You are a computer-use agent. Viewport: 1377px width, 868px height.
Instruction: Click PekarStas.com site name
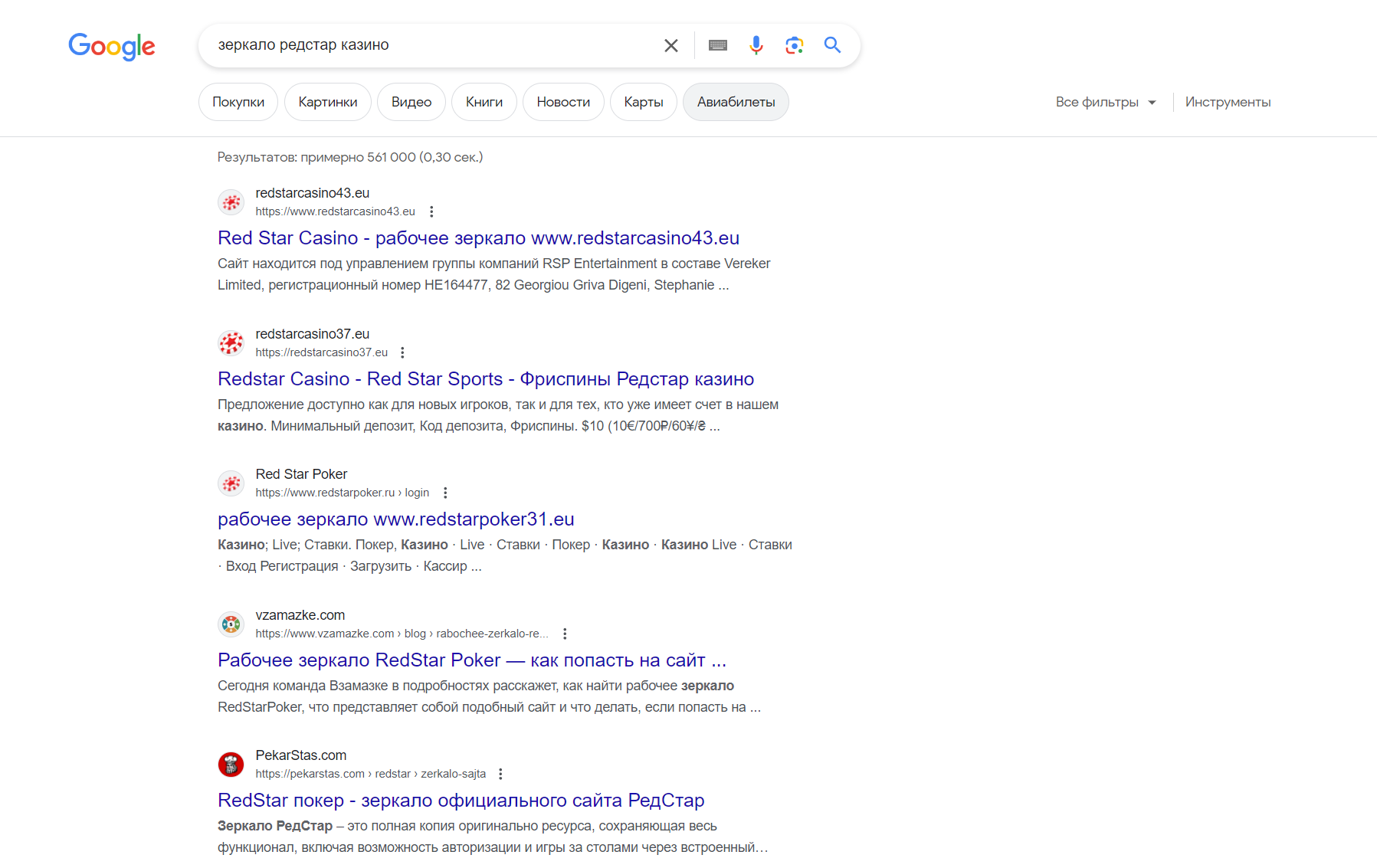pos(301,755)
